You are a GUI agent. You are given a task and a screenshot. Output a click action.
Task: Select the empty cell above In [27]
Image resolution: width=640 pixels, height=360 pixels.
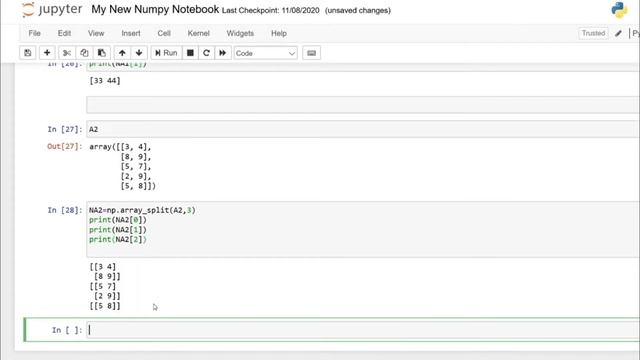click(x=362, y=105)
